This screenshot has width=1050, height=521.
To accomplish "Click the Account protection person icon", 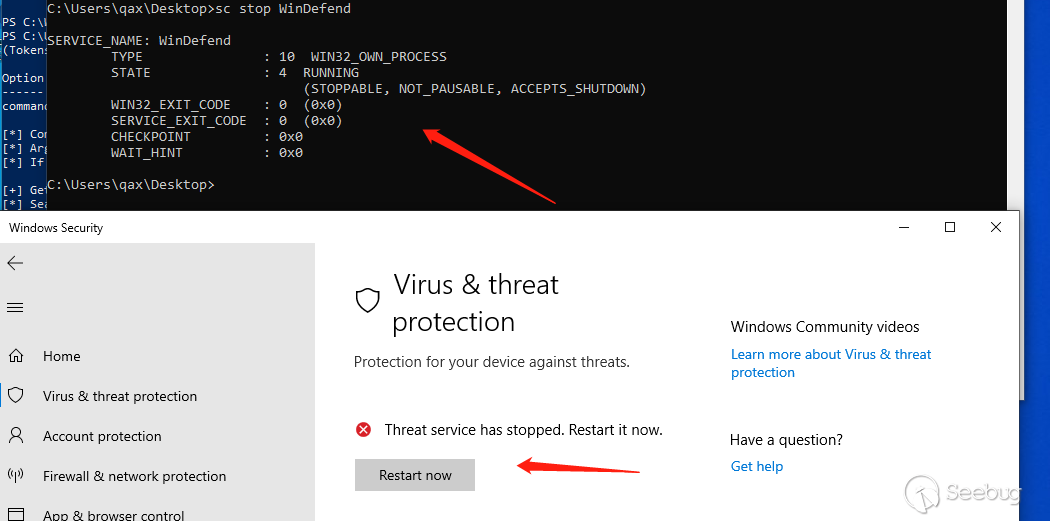I will point(16,436).
